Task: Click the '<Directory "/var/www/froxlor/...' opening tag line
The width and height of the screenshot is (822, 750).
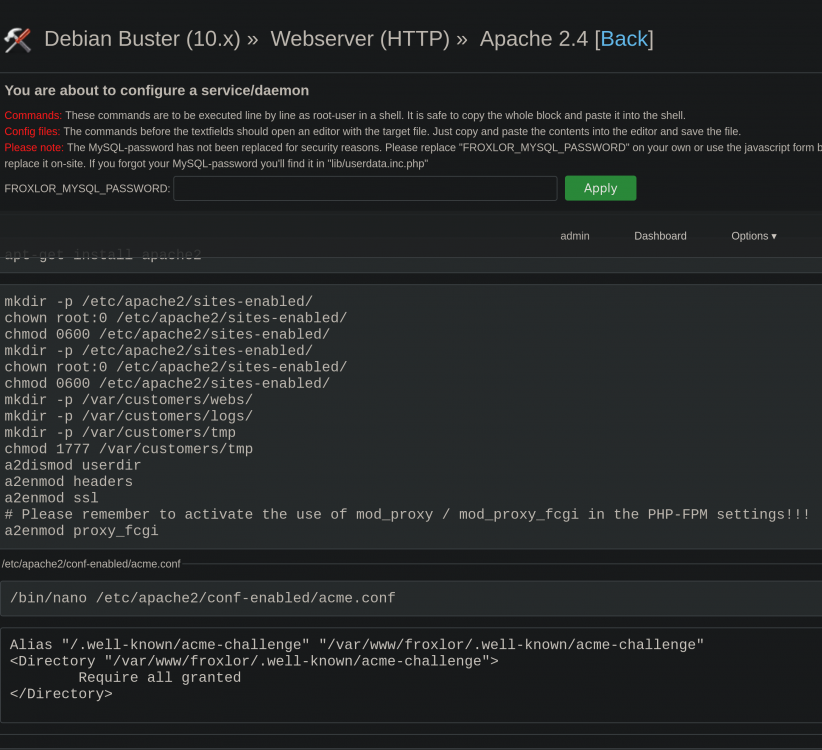Action: click(254, 661)
